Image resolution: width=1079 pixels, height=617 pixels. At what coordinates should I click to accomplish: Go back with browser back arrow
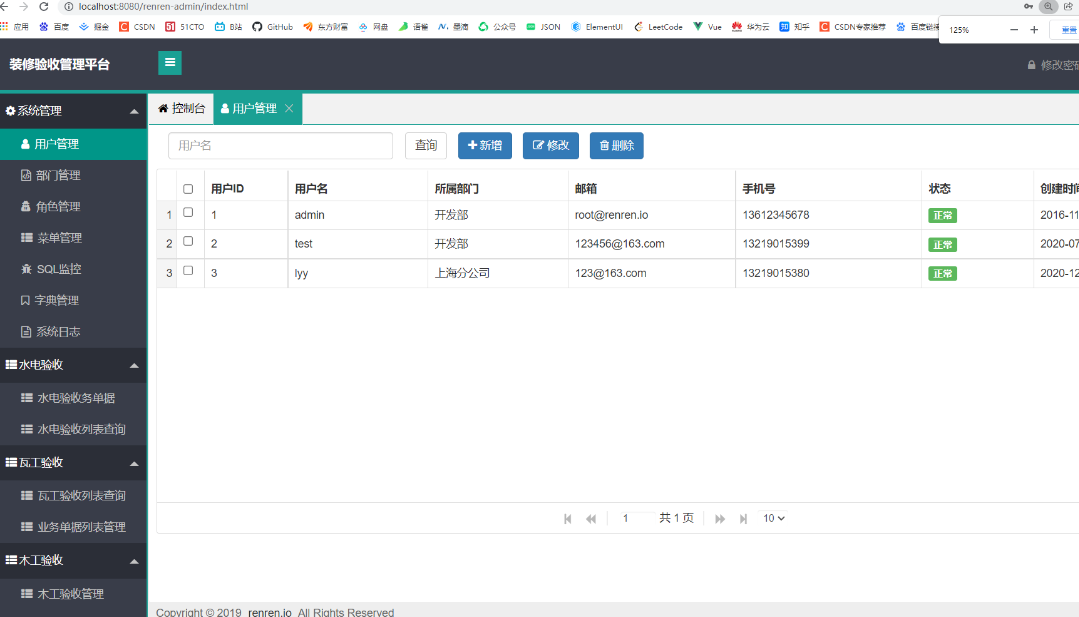[x=5, y=6]
